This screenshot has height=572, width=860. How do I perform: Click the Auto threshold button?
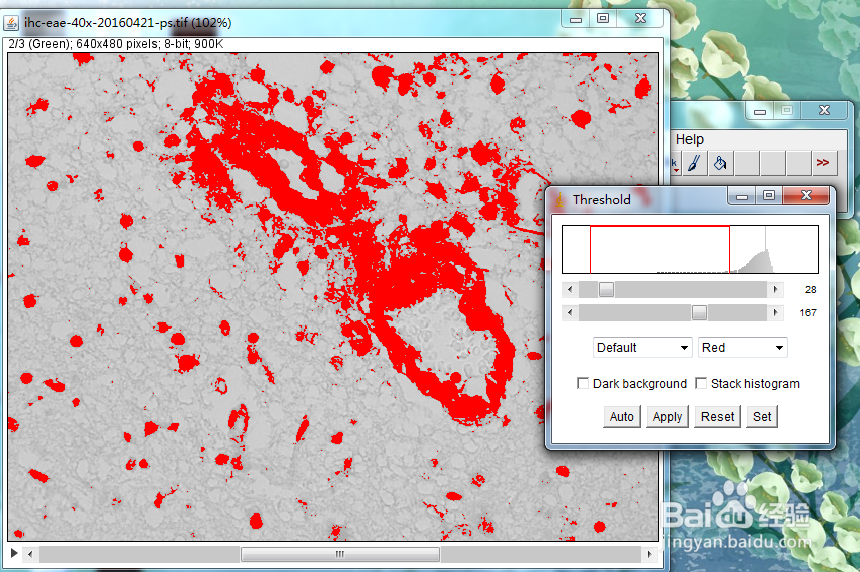621,417
